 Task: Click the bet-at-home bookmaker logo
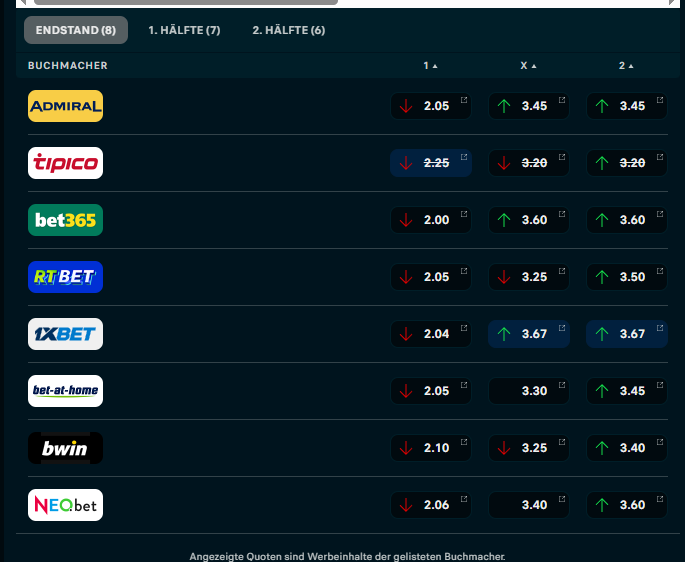[65, 391]
